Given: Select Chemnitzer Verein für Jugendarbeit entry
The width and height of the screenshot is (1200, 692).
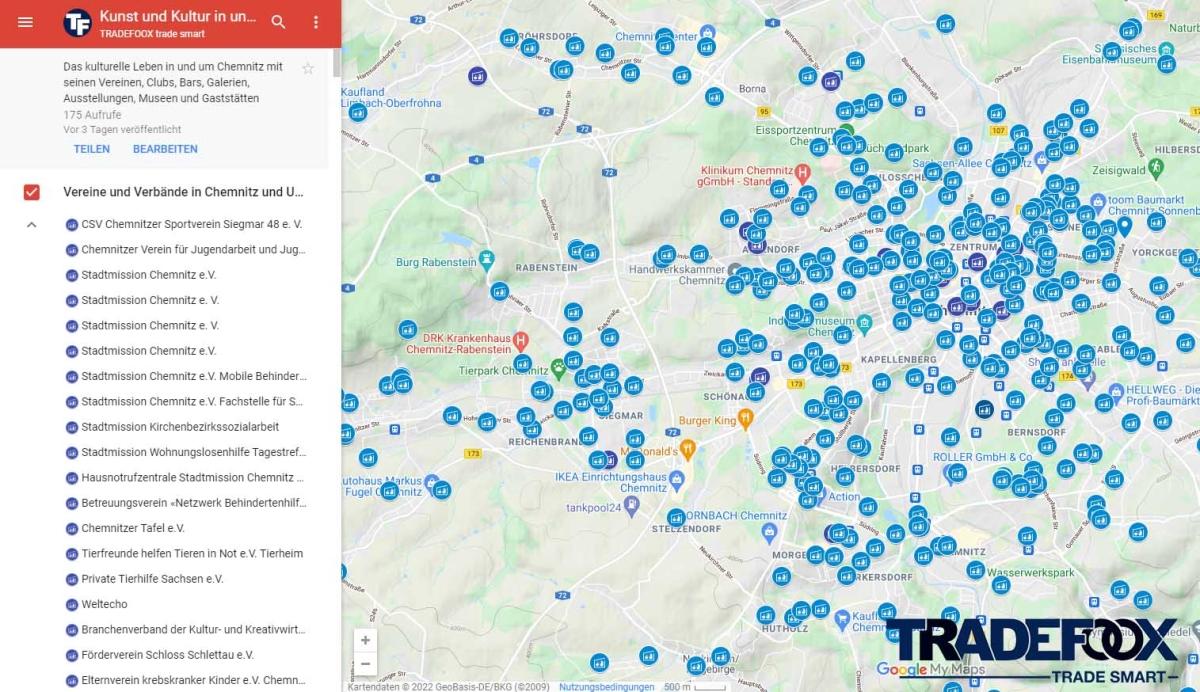Looking at the screenshot, I should tap(193, 249).
